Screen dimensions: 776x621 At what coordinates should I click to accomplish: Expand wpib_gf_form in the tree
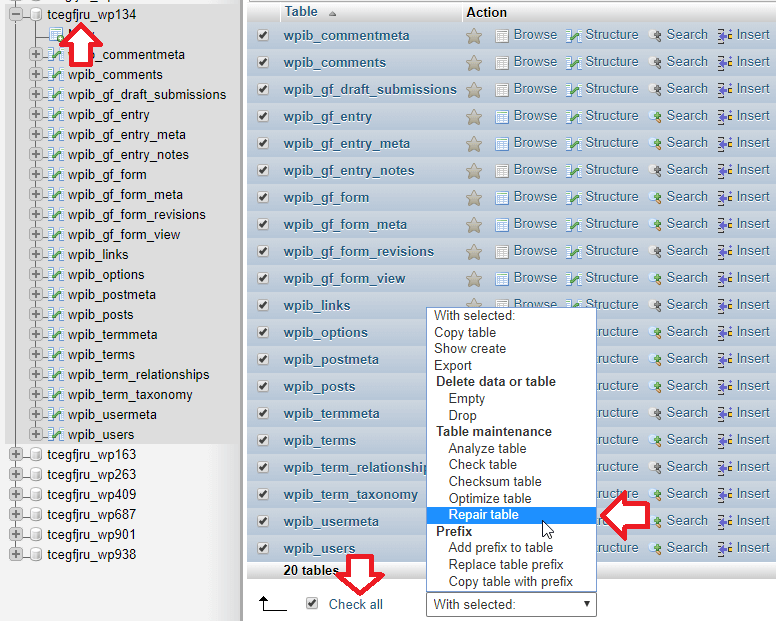click(36, 174)
